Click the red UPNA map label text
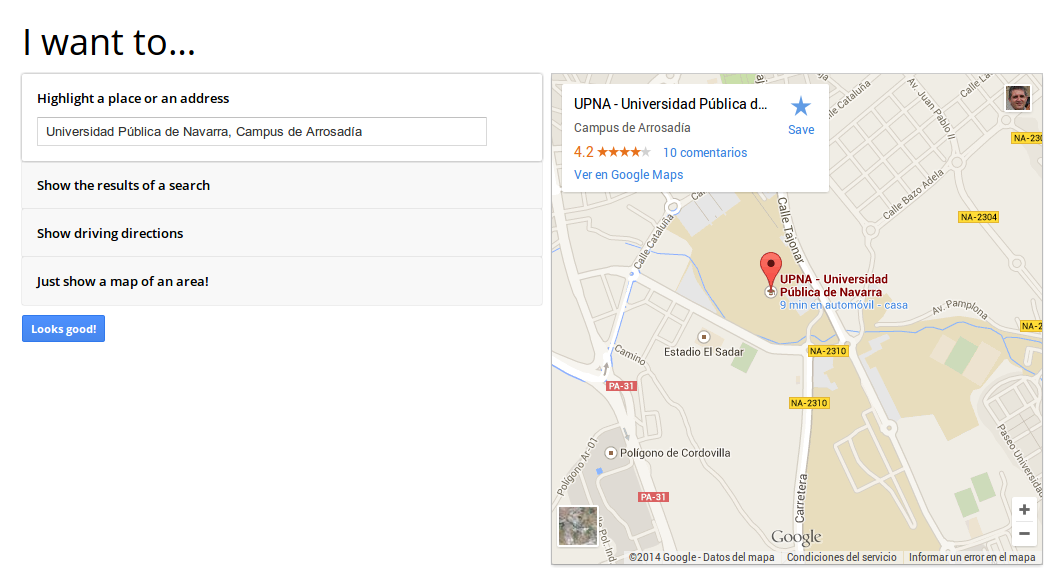Viewport: 1061px width, 568px height. click(x=834, y=286)
